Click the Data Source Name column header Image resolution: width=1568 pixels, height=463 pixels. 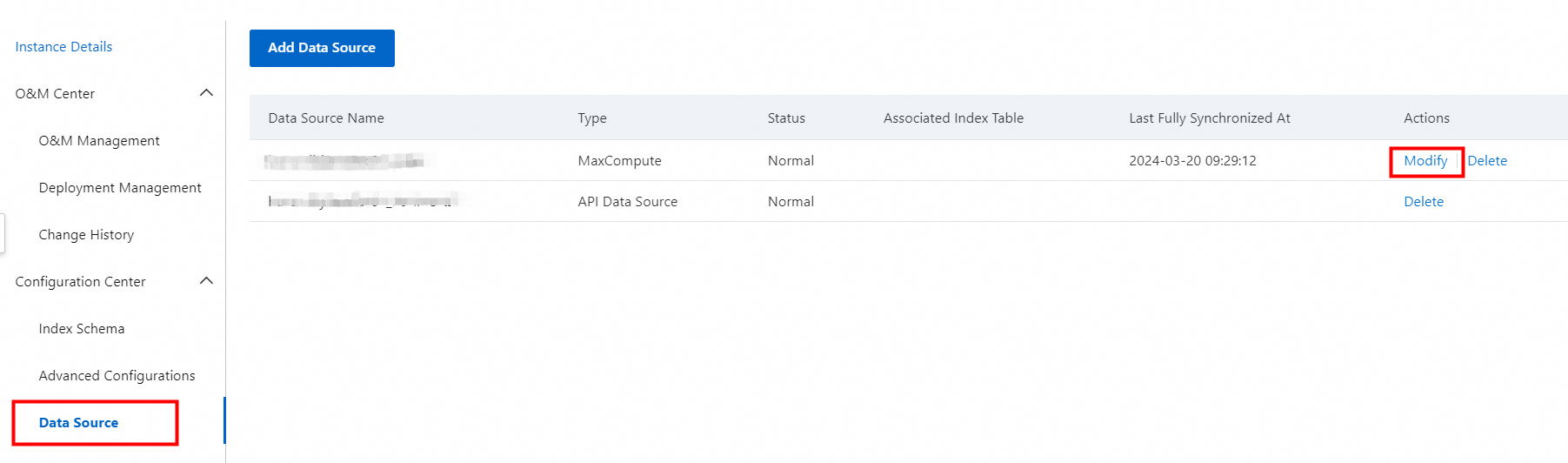tap(326, 118)
